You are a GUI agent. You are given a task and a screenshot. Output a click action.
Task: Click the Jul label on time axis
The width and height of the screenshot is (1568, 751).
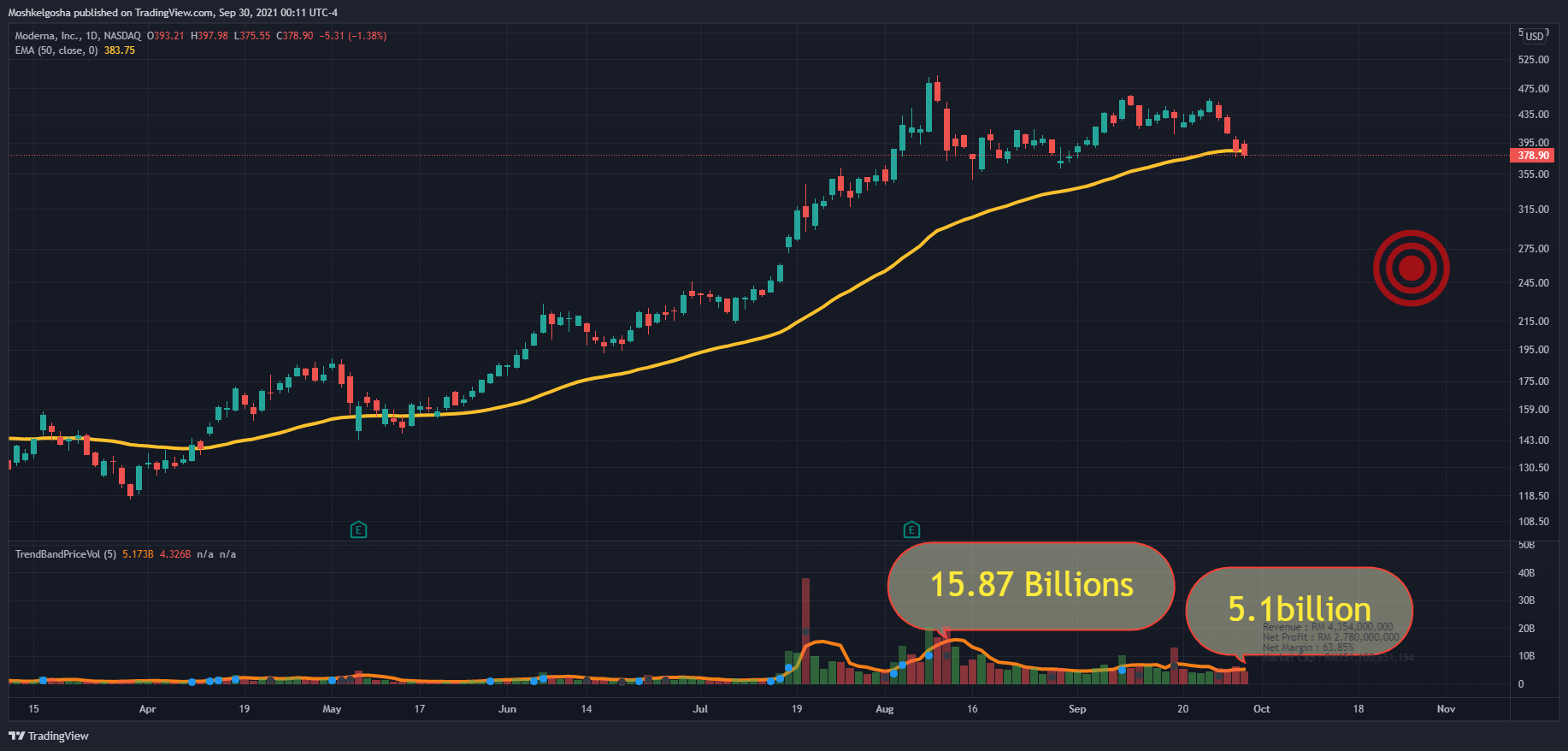coord(700,709)
